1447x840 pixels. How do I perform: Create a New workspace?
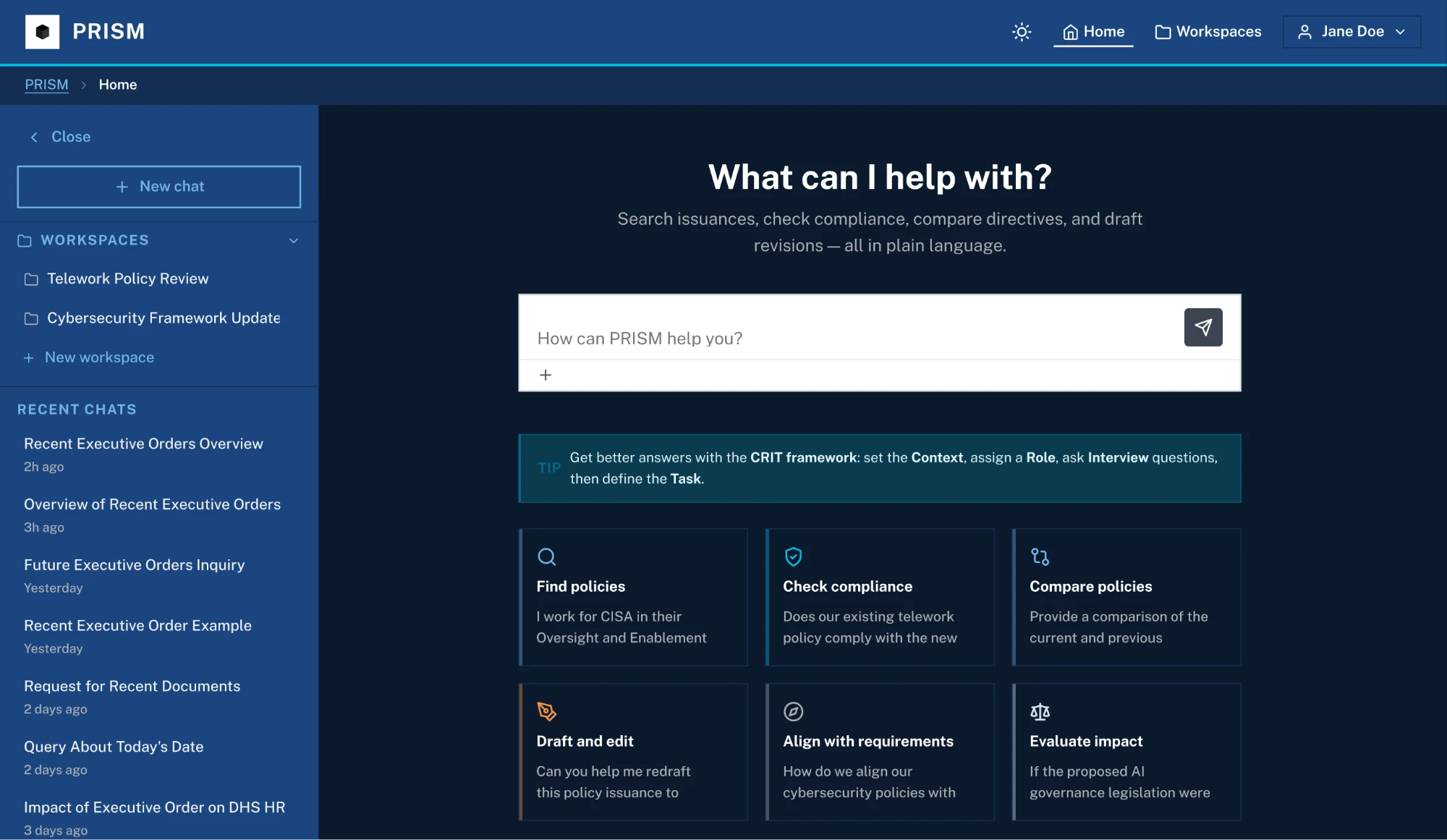pos(89,357)
